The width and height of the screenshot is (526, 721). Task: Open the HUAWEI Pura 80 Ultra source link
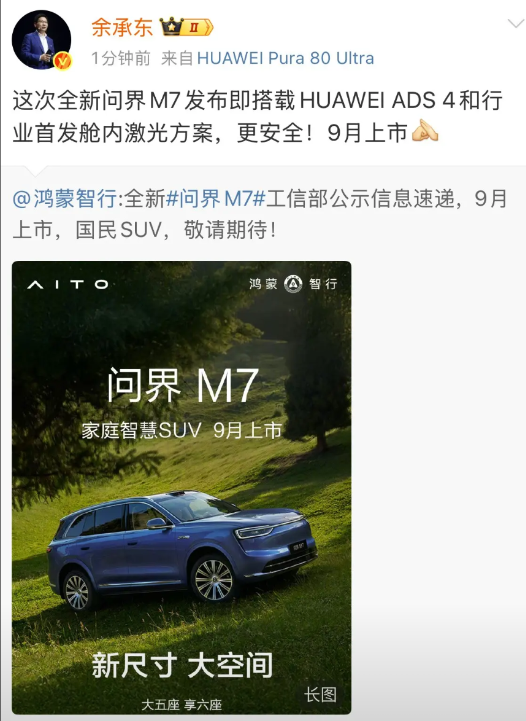click(x=285, y=58)
